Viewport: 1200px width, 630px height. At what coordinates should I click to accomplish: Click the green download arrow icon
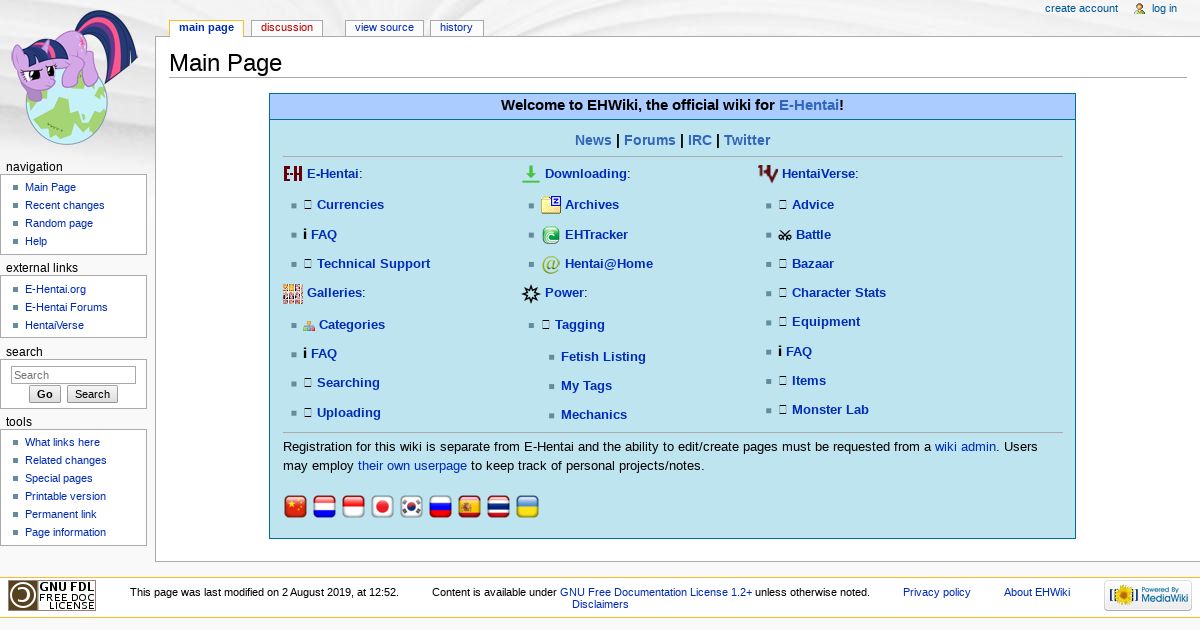tap(531, 174)
